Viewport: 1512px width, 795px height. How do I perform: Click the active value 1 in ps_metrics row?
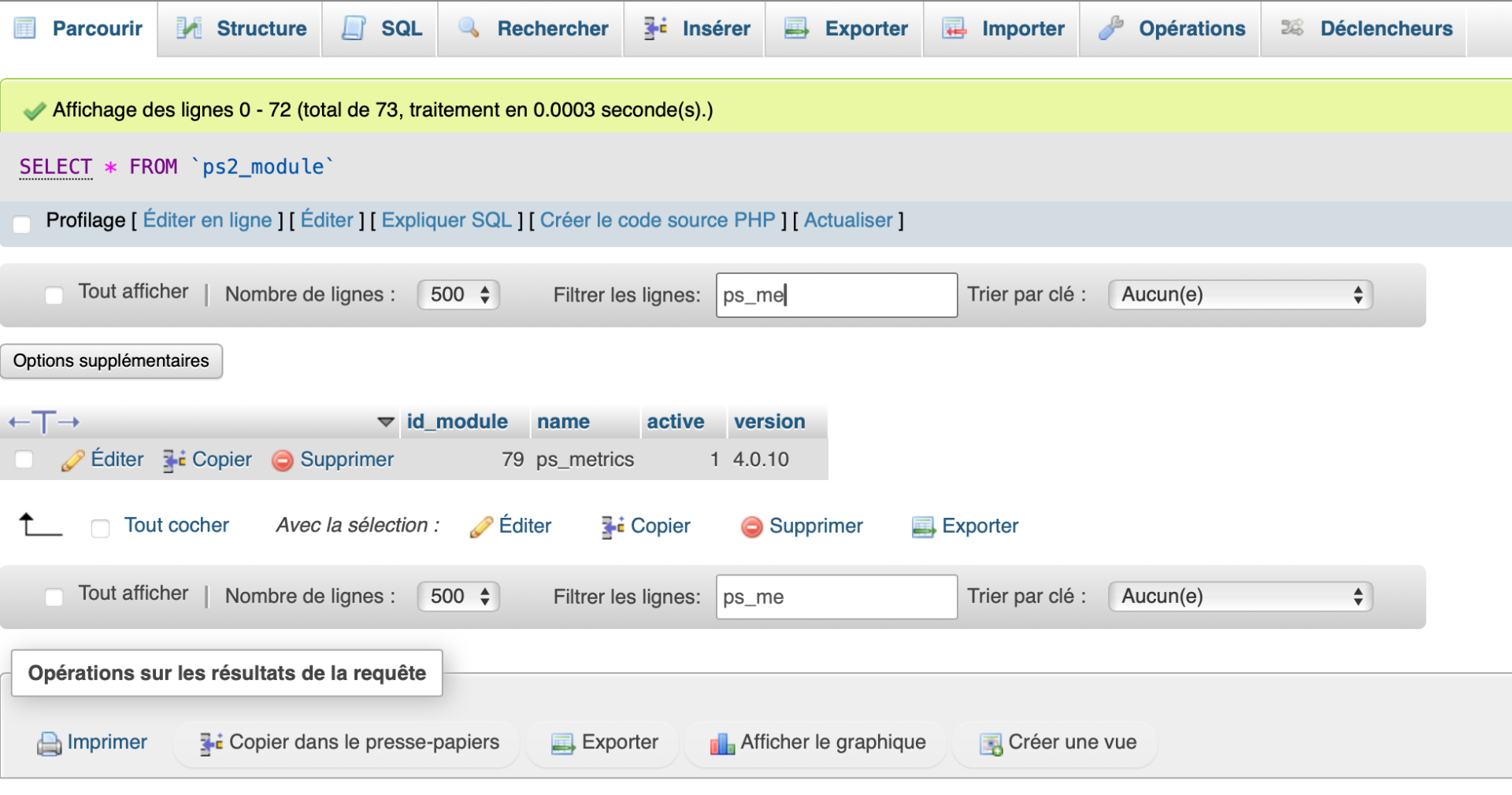(714, 460)
